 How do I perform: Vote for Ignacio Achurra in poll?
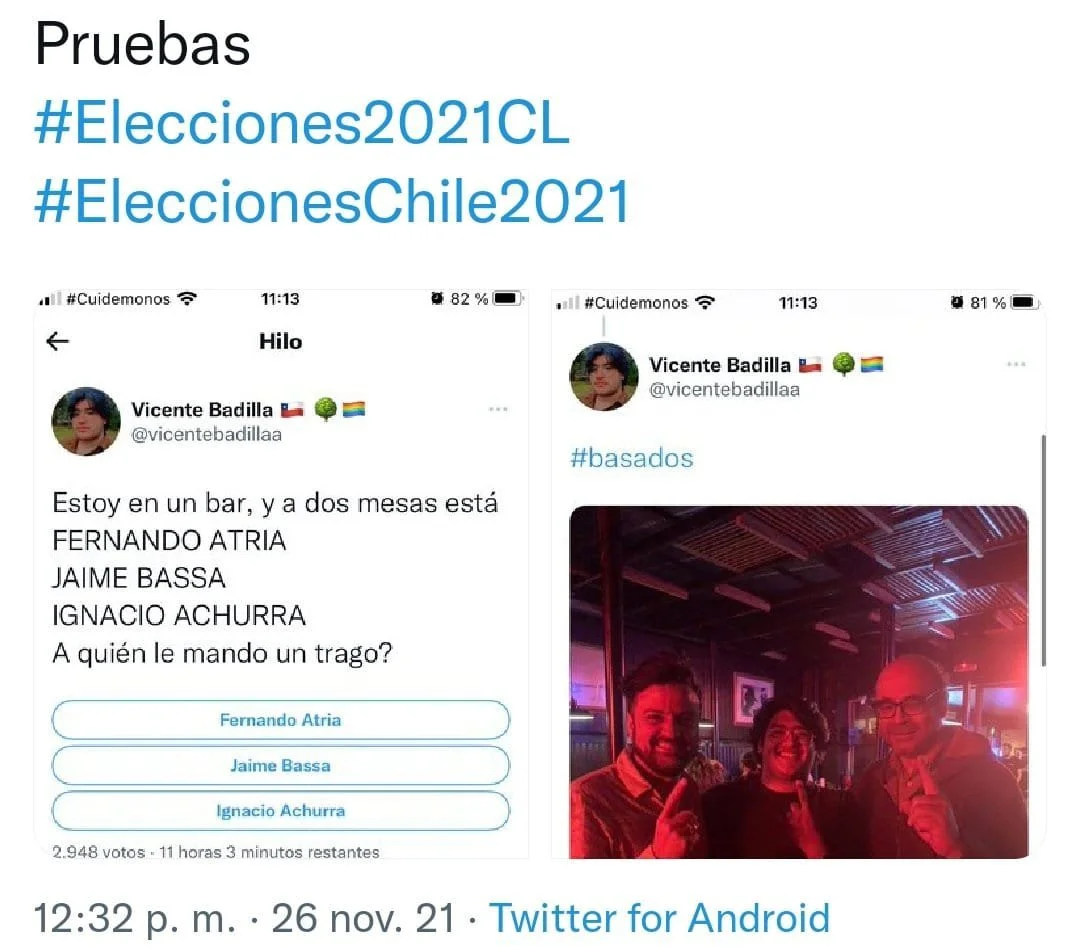pyautogui.click(x=280, y=811)
